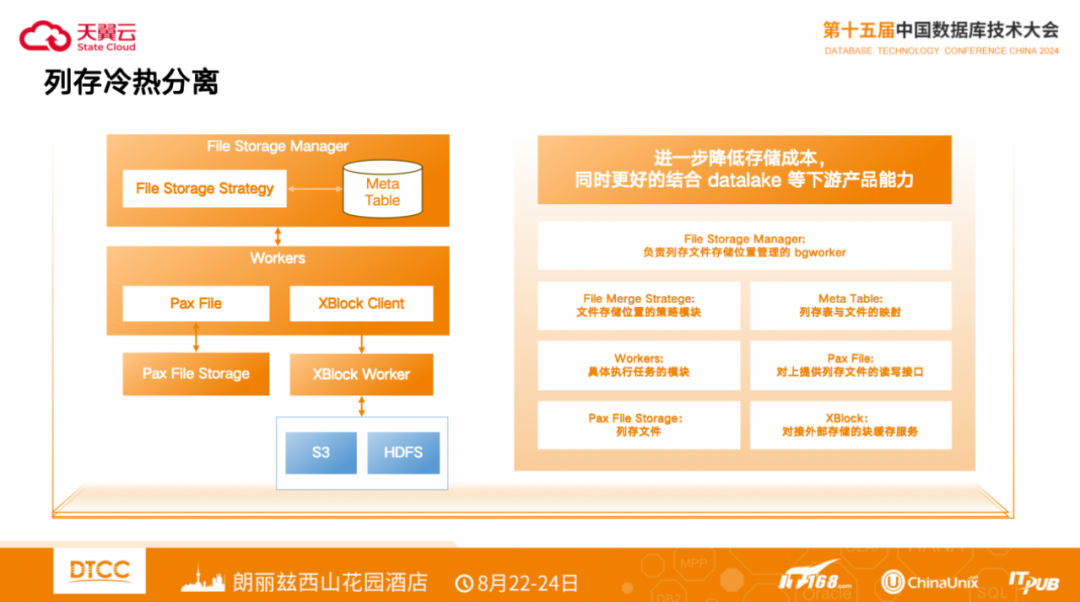
Task: Click the Pax File 读写接口 description card
Action: 851,365
